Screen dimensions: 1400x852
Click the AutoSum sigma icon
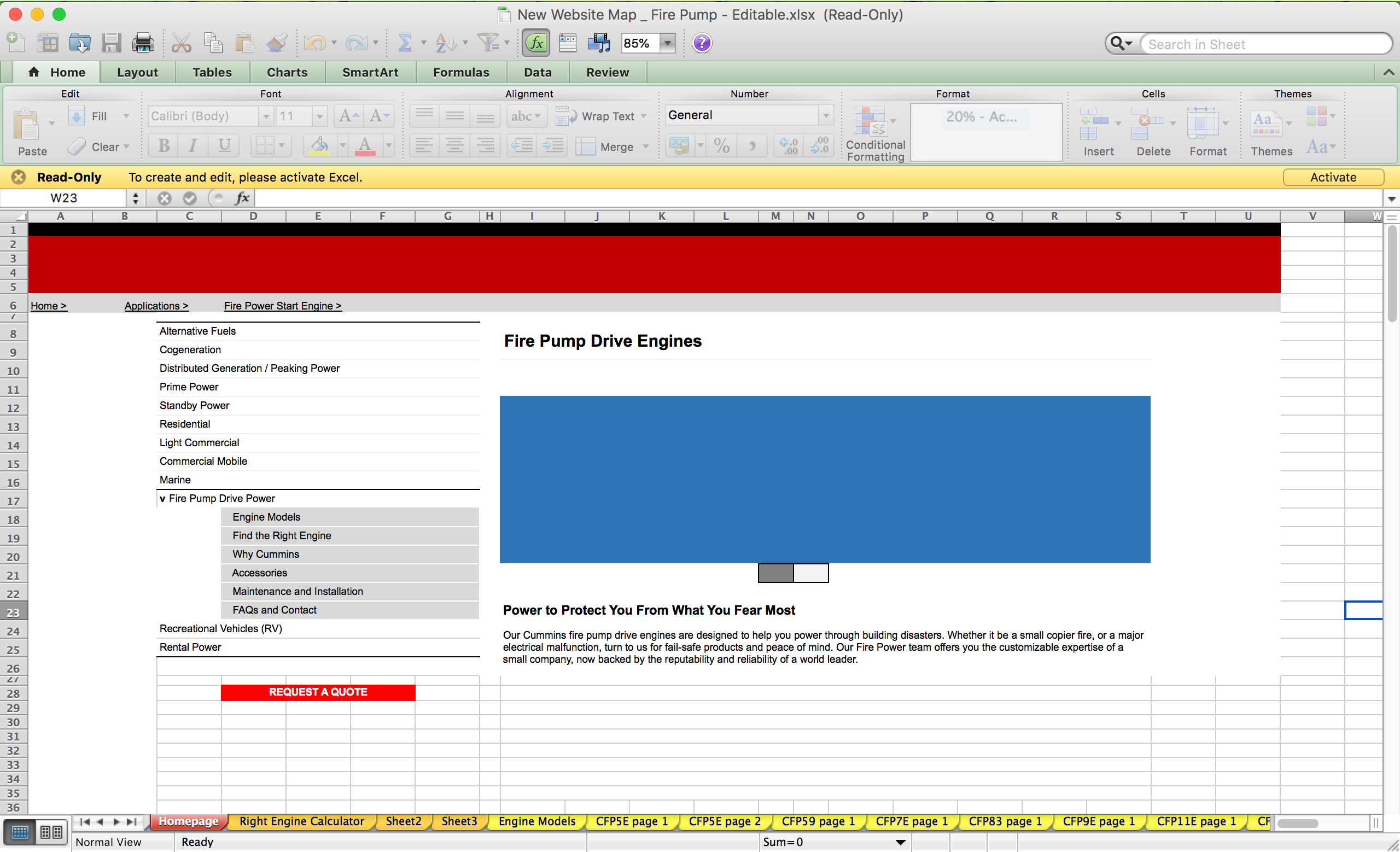pos(405,43)
